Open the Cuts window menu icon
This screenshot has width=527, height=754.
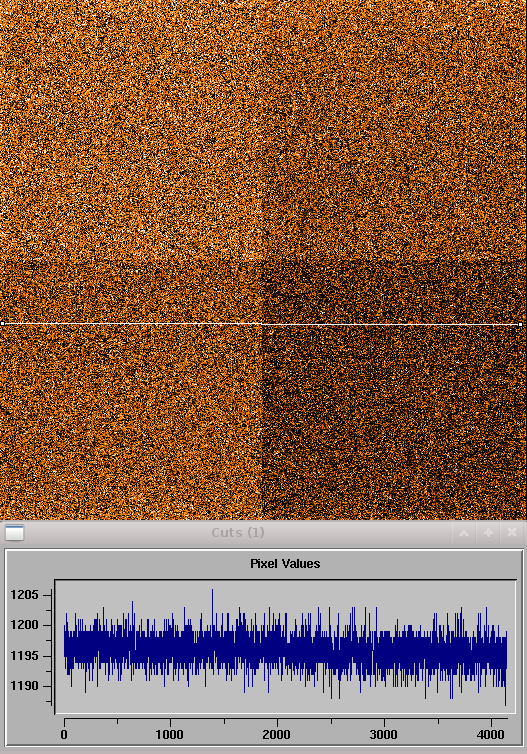click(14, 533)
